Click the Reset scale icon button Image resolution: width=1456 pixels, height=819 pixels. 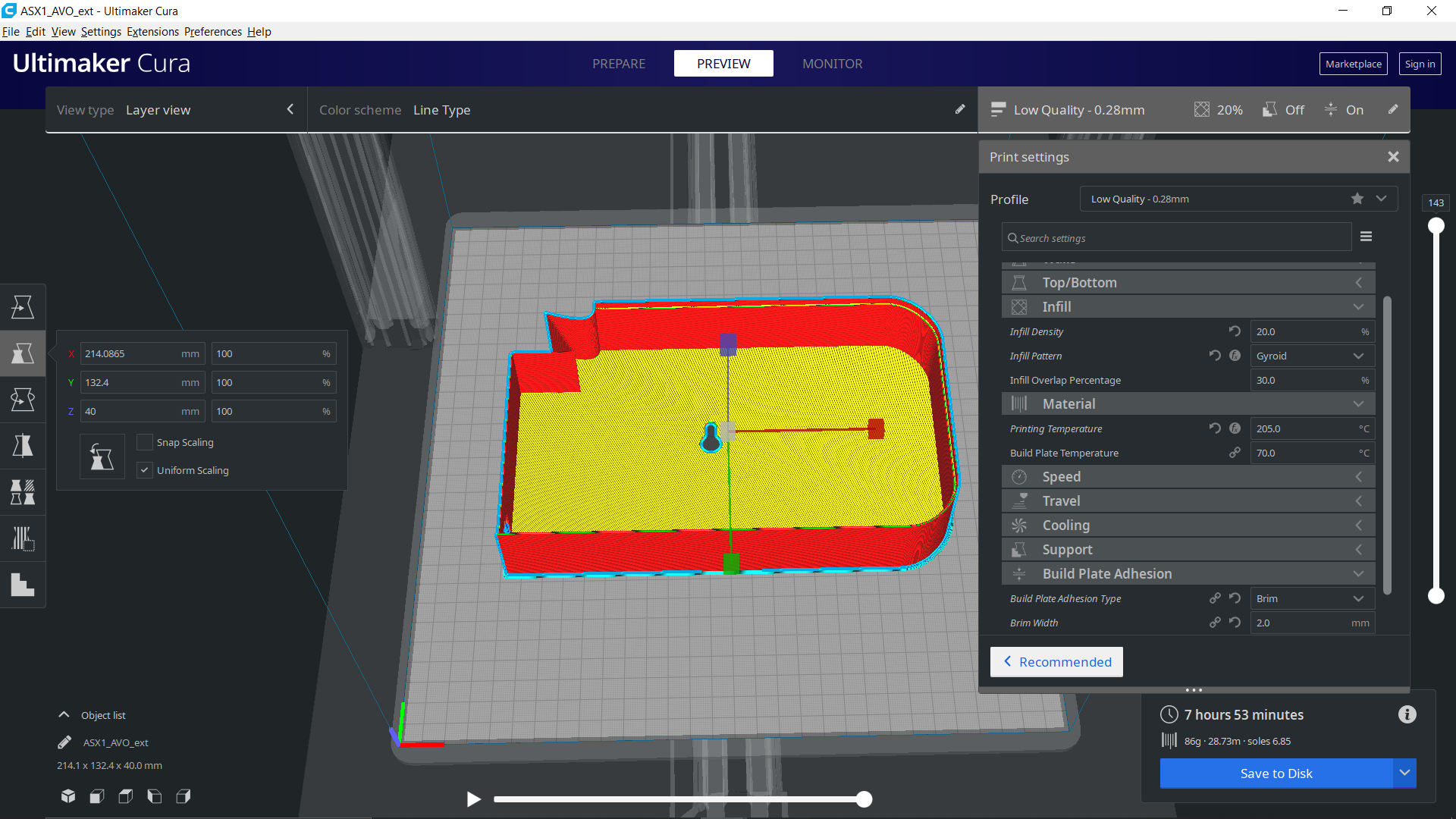pos(102,457)
